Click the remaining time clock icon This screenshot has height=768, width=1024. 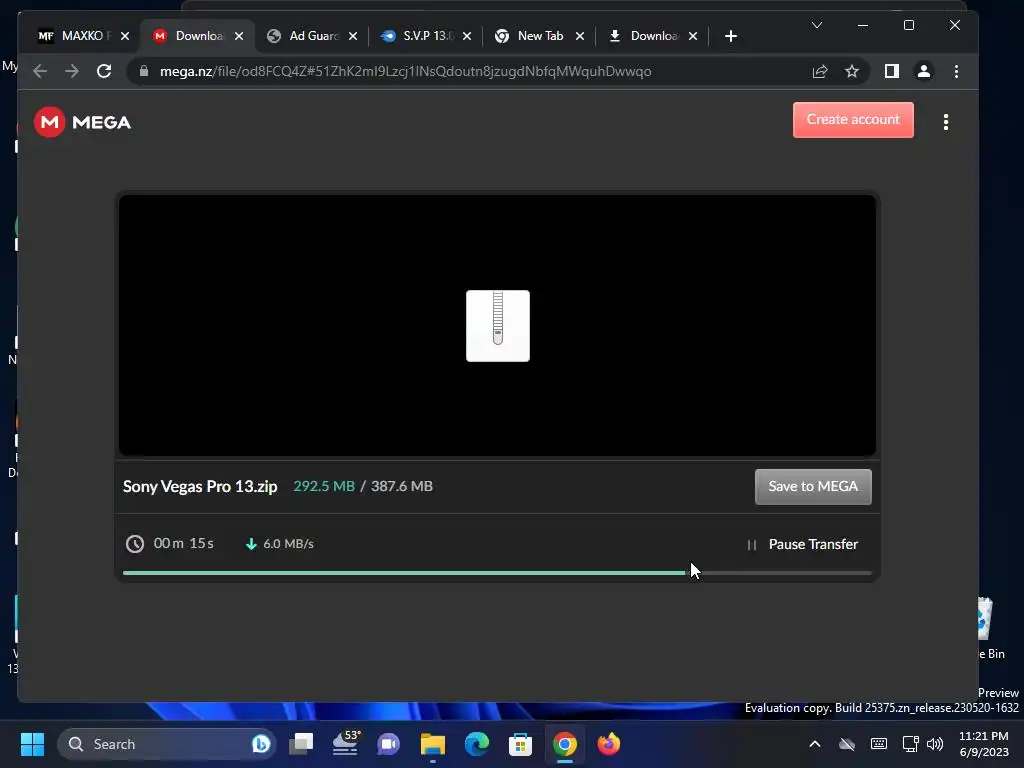point(135,544)
